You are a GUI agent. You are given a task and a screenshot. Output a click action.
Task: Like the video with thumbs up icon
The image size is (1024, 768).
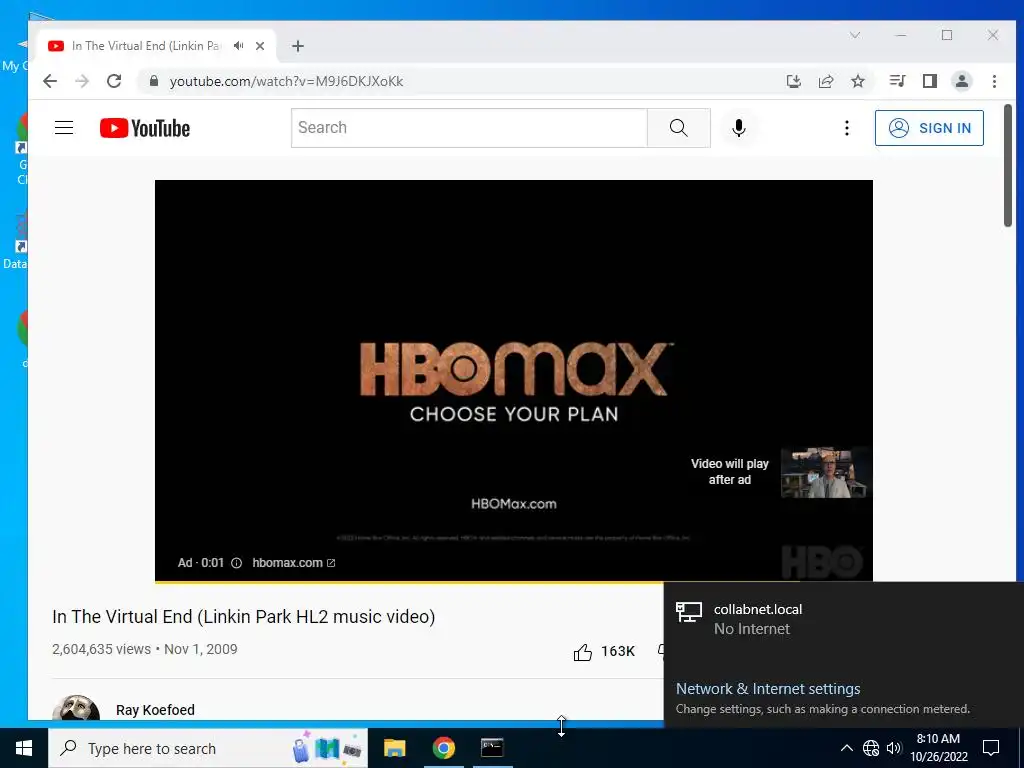[x=583, y=651]
